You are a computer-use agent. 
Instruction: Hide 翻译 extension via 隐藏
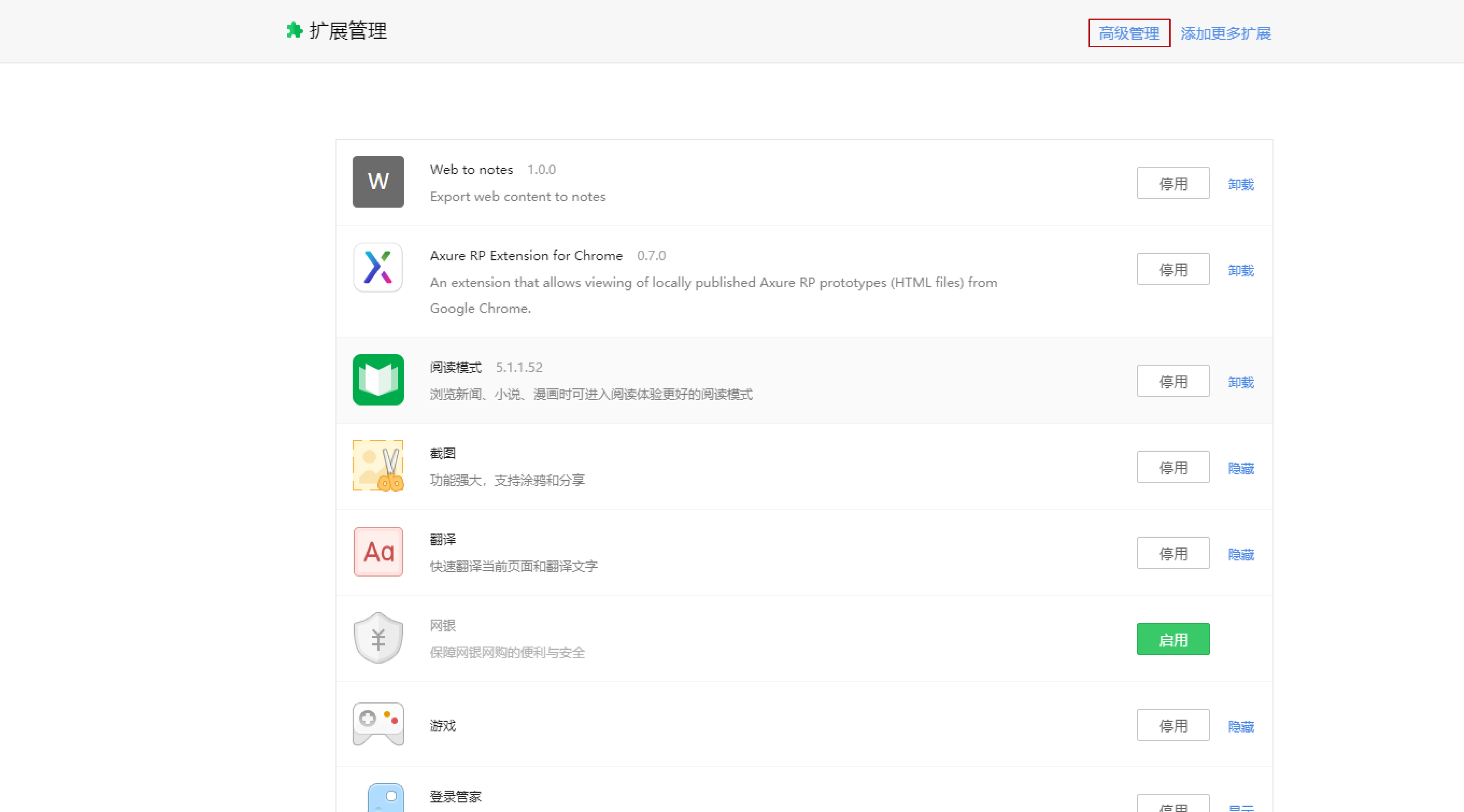[1241, 555]
